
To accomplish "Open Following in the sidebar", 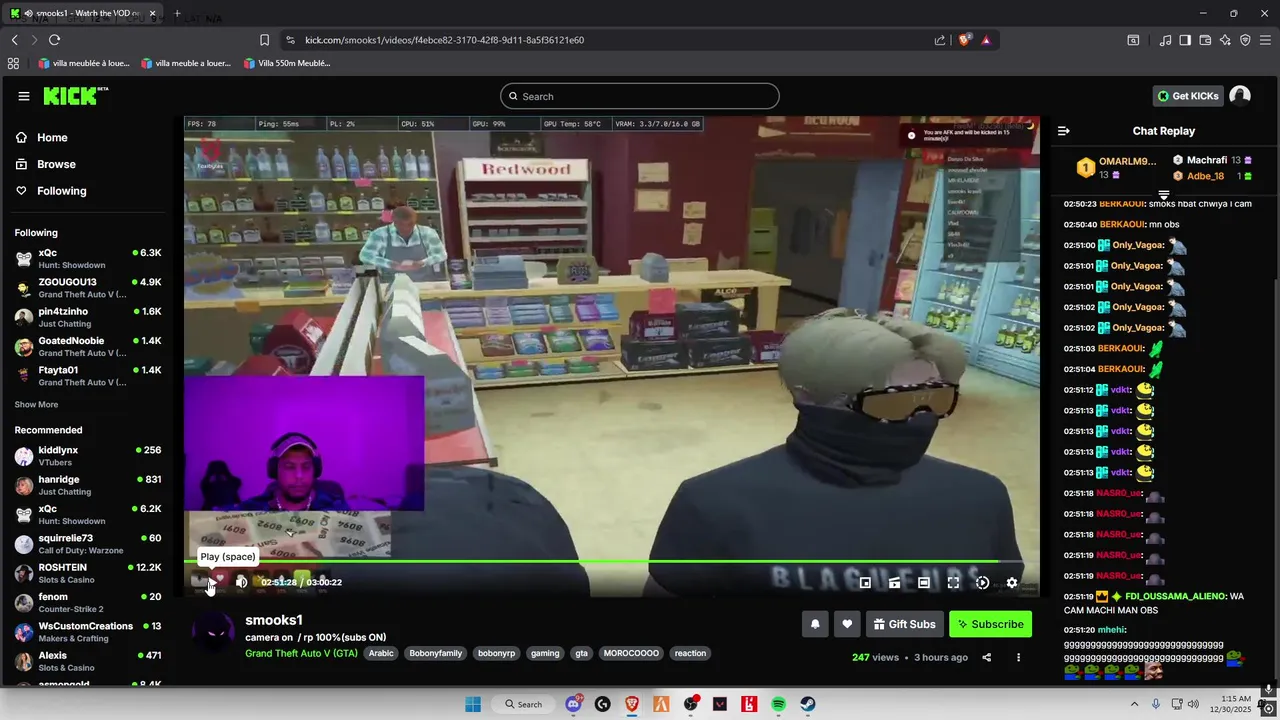I will 50,191.
